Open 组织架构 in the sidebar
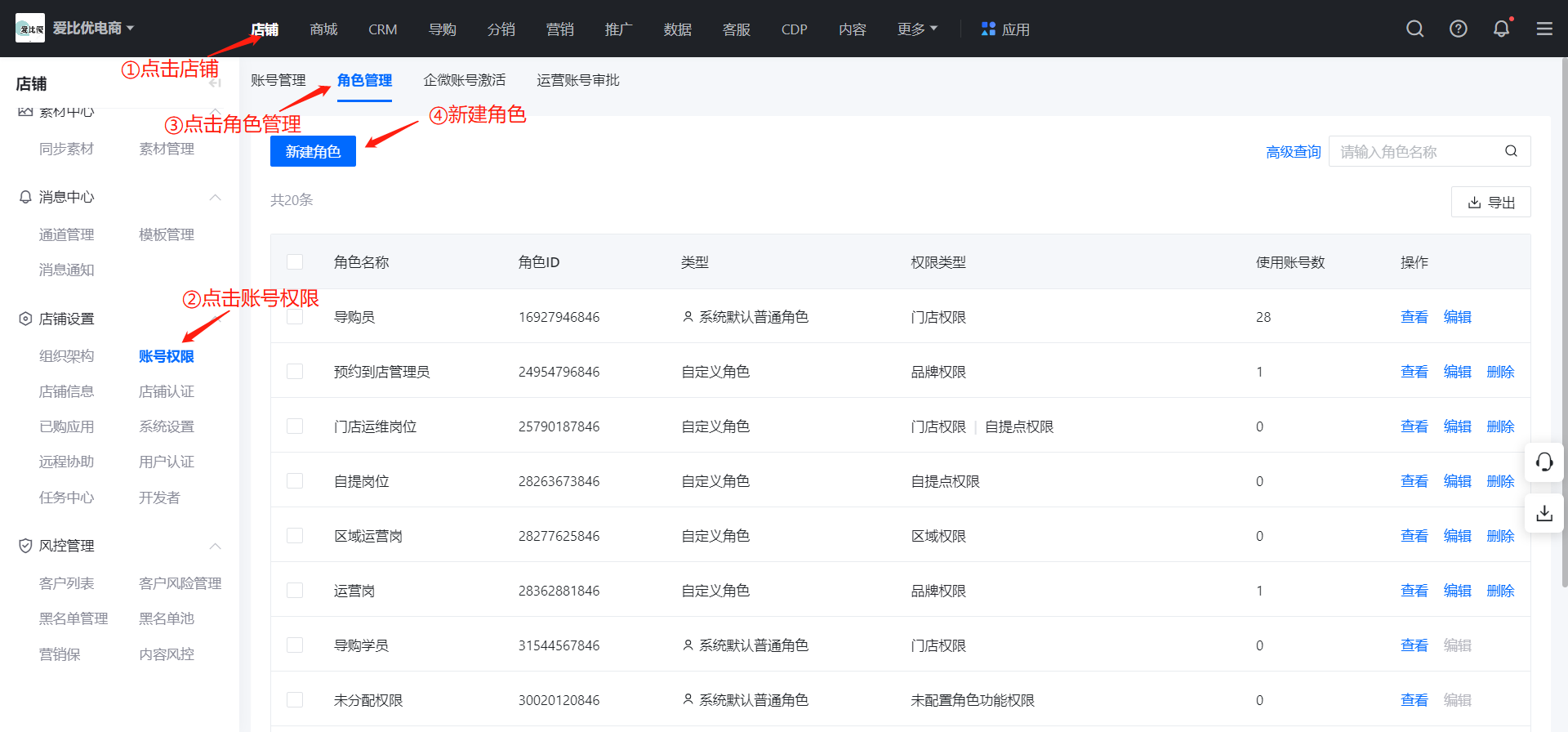The image size is (1568, 732). pos(66,356)
